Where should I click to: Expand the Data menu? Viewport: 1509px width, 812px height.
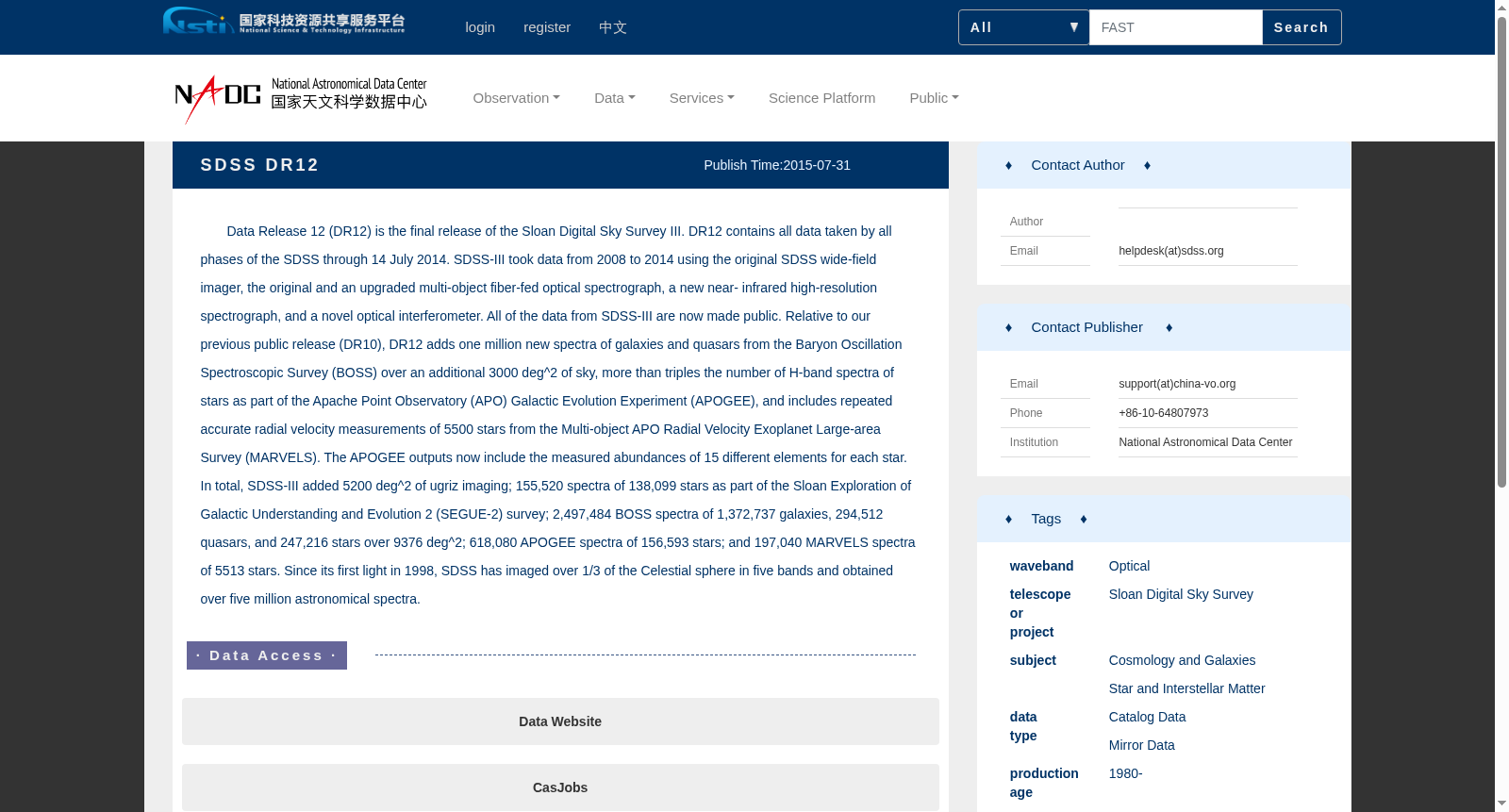tap(615, 98)
